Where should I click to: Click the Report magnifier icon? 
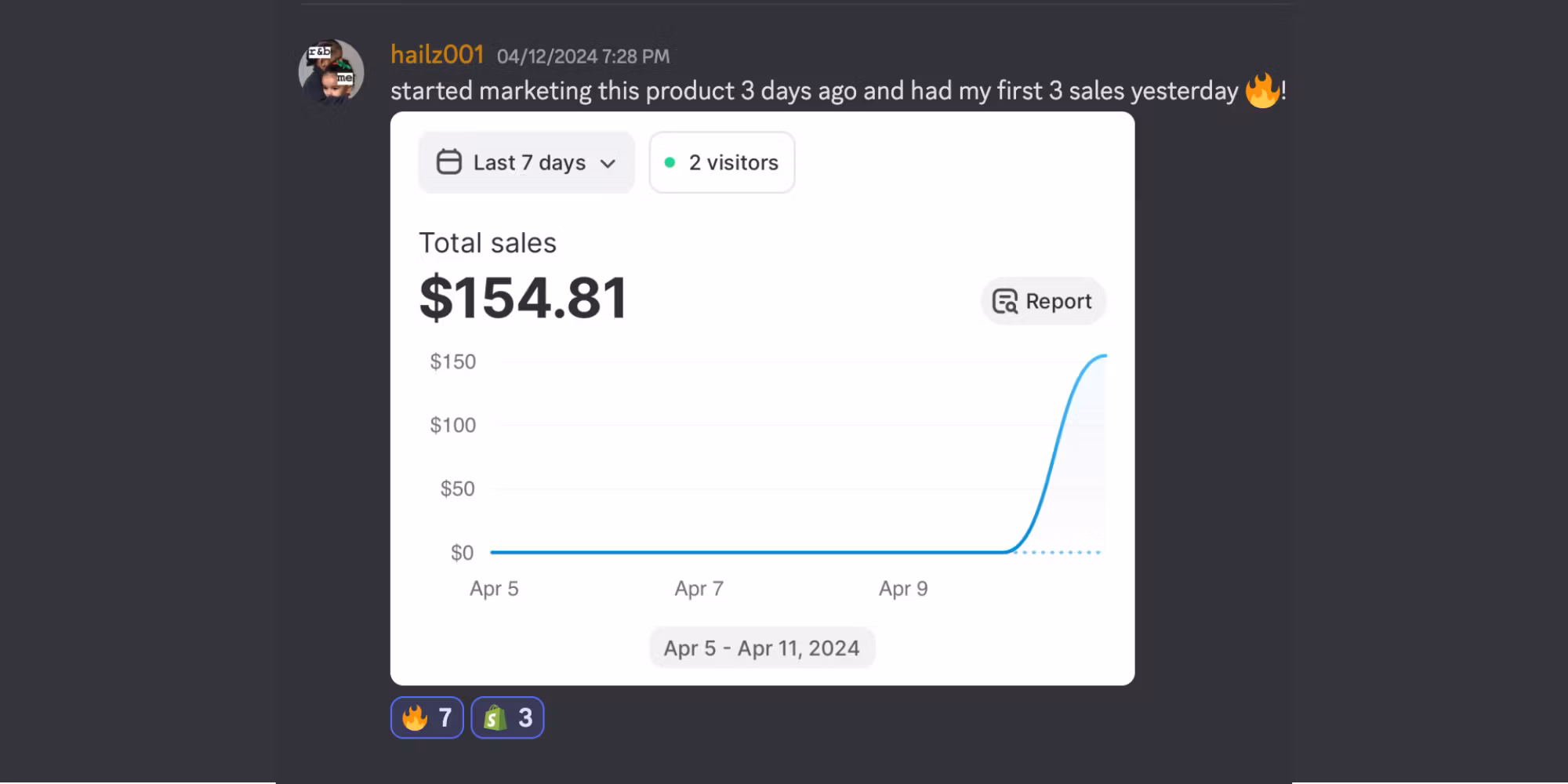click(x=1005, y=302)
